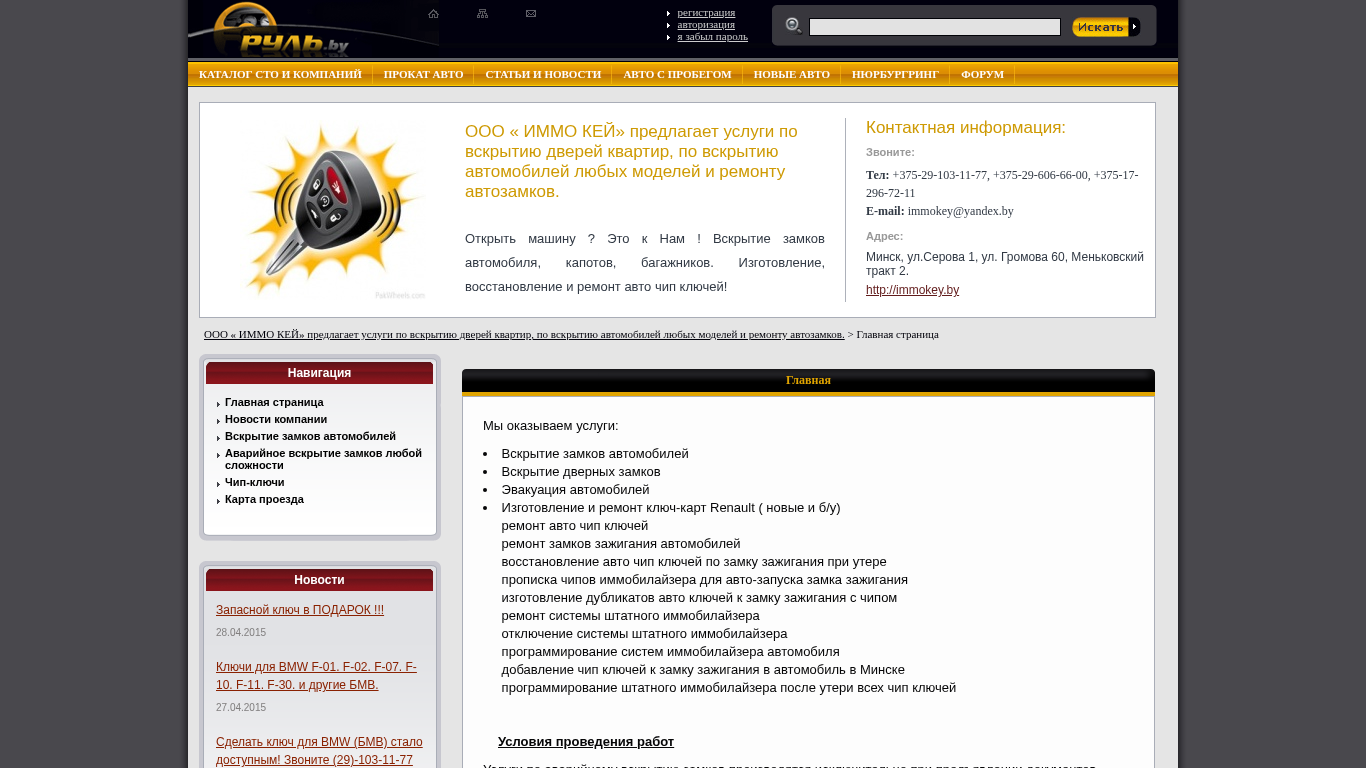Click the news date 28.04.2015

coord(241,633)
